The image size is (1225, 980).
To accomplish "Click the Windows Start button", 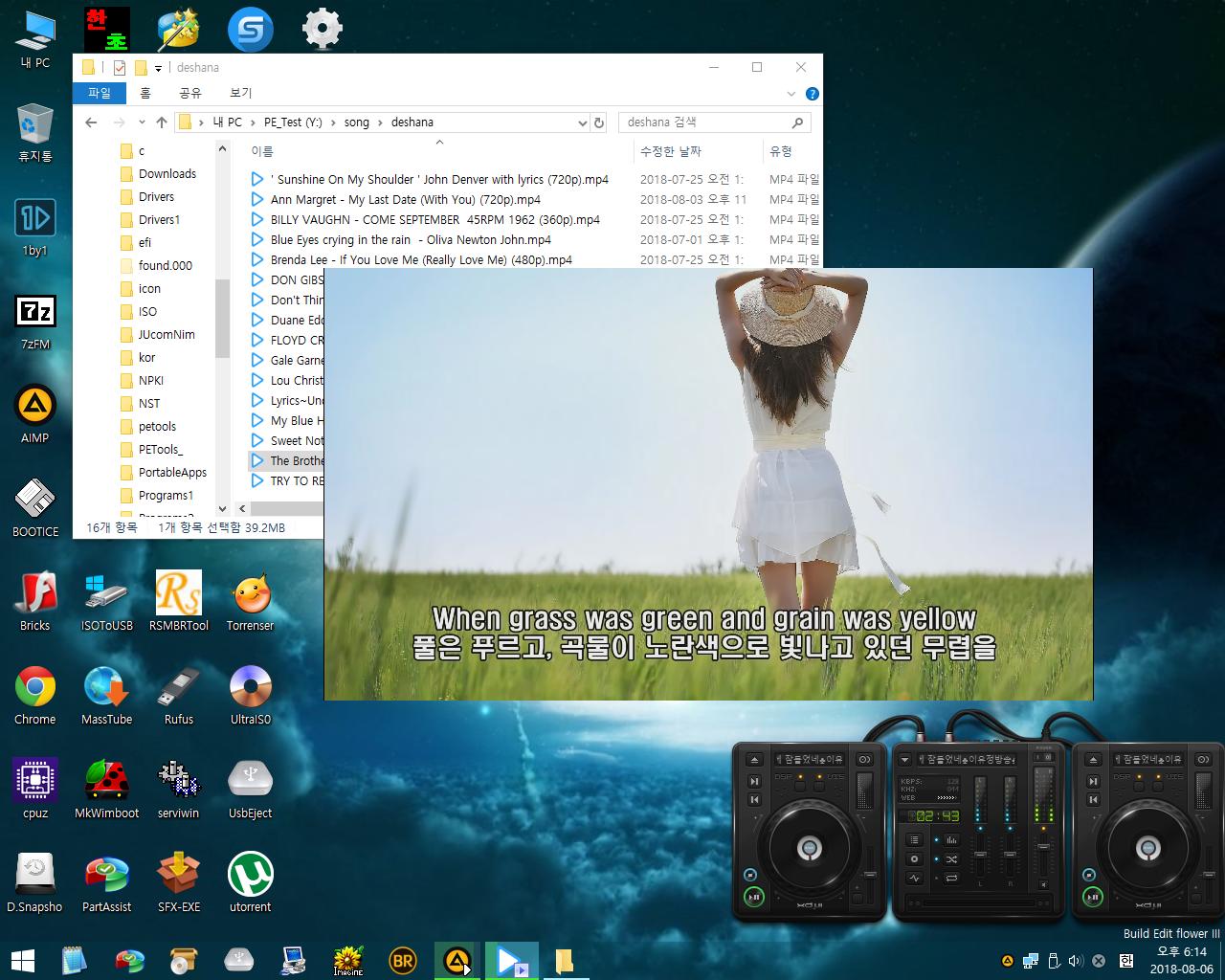I will [x=23, y=960].
